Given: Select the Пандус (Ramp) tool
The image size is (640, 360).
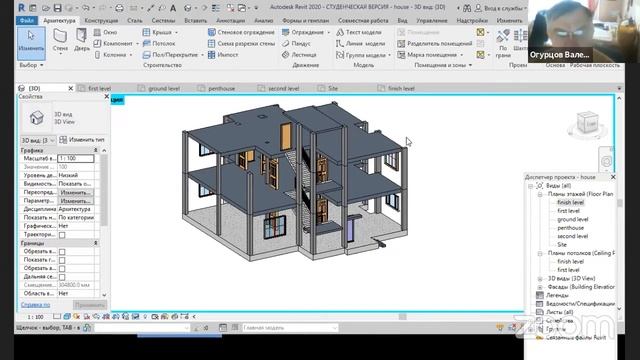Looking at the screenshot, I should tap(297, 43).
